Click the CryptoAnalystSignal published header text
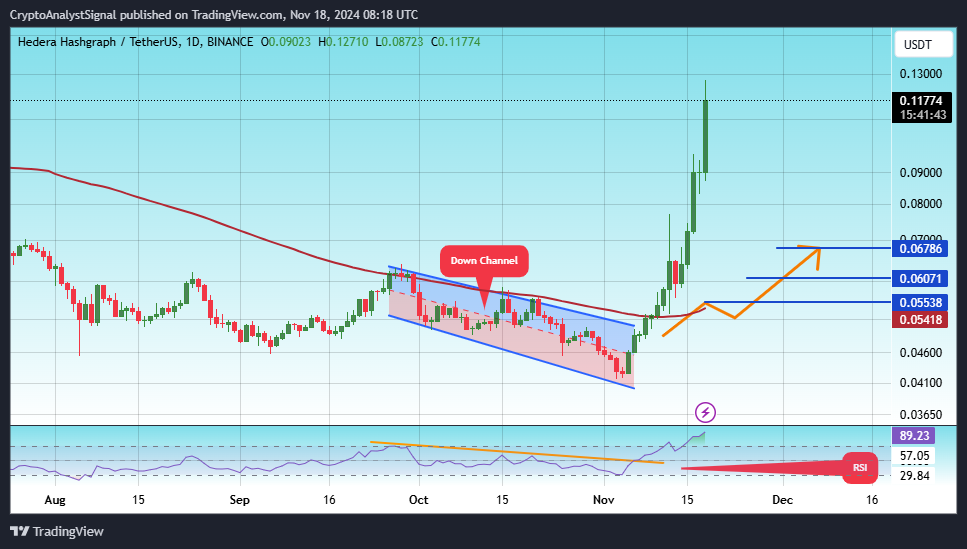This screenshot has height=549, width=967. pos(213,15)
